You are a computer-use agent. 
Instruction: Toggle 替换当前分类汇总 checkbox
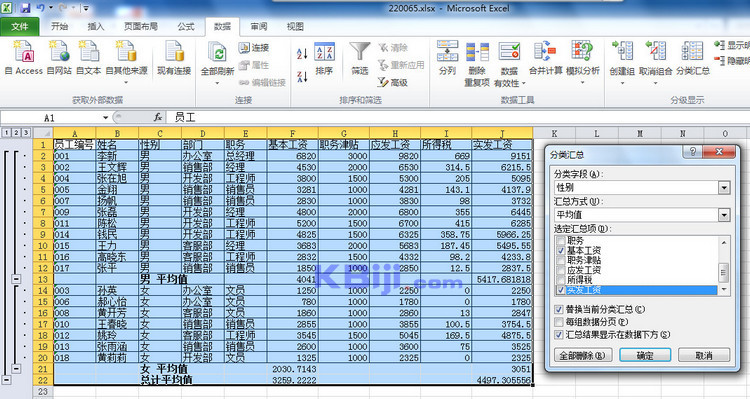pos(558,310)
